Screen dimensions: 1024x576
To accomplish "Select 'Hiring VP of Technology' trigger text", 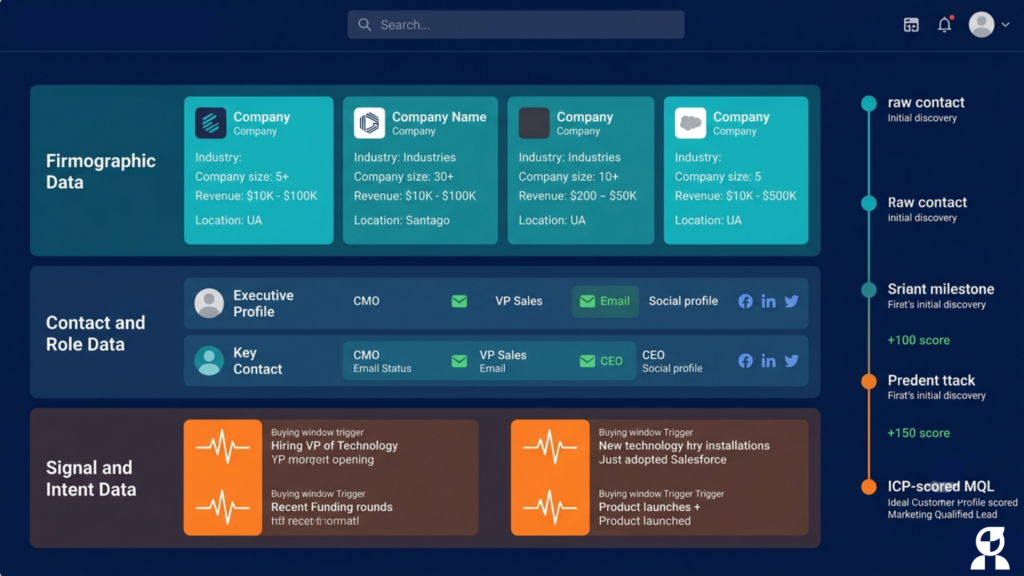I will pos(334,445).
